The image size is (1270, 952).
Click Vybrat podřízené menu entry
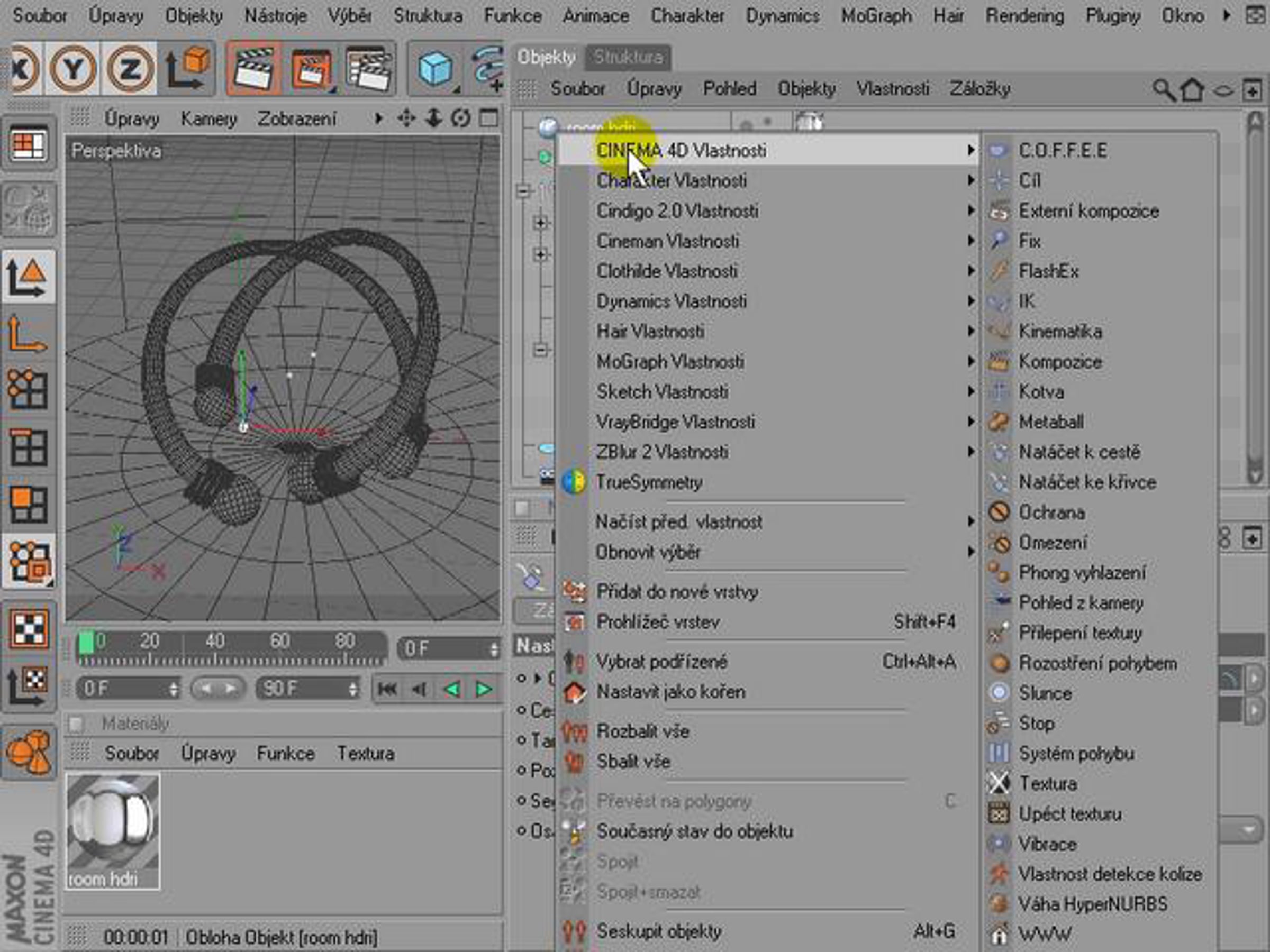coord(768,662)
